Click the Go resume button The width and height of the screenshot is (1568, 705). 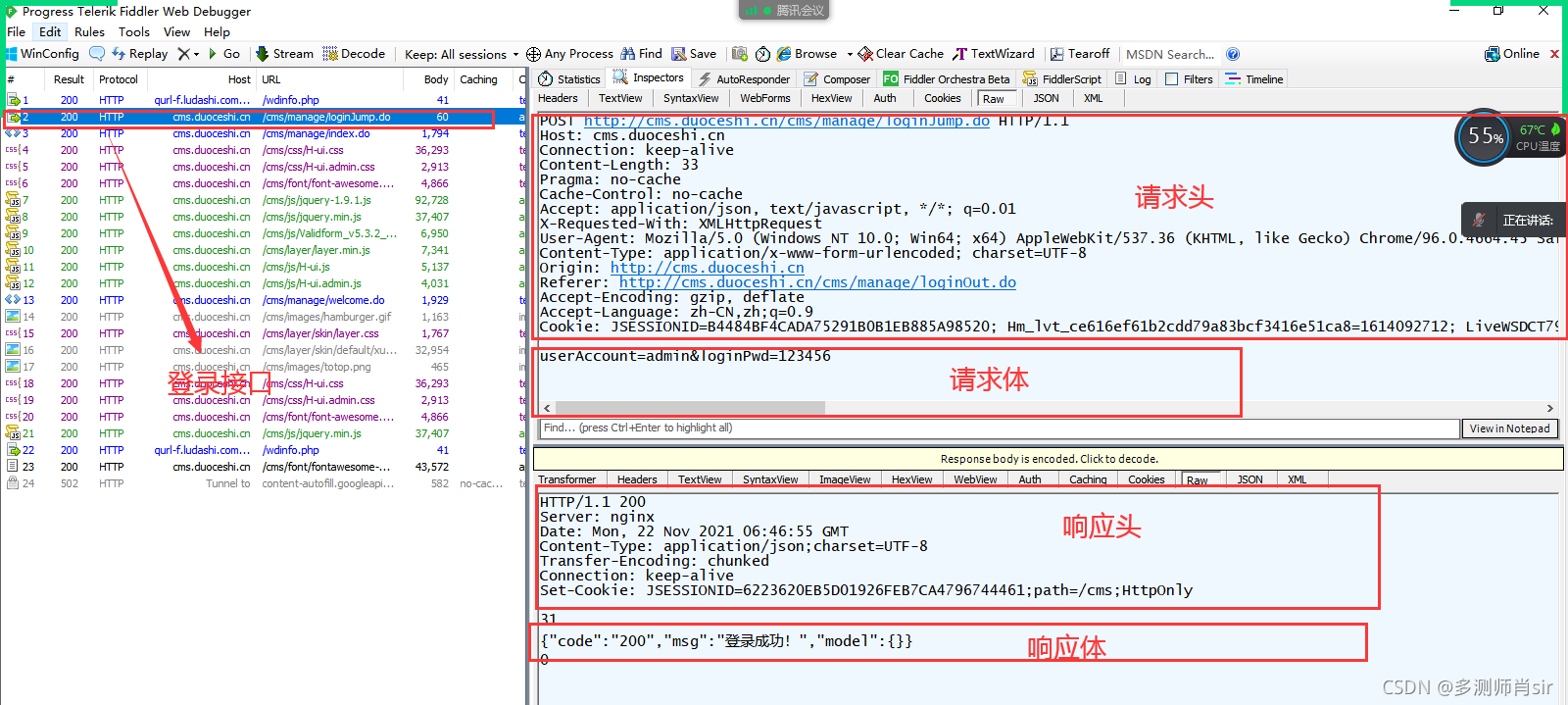pyautogui.click(x=224, y=54)
